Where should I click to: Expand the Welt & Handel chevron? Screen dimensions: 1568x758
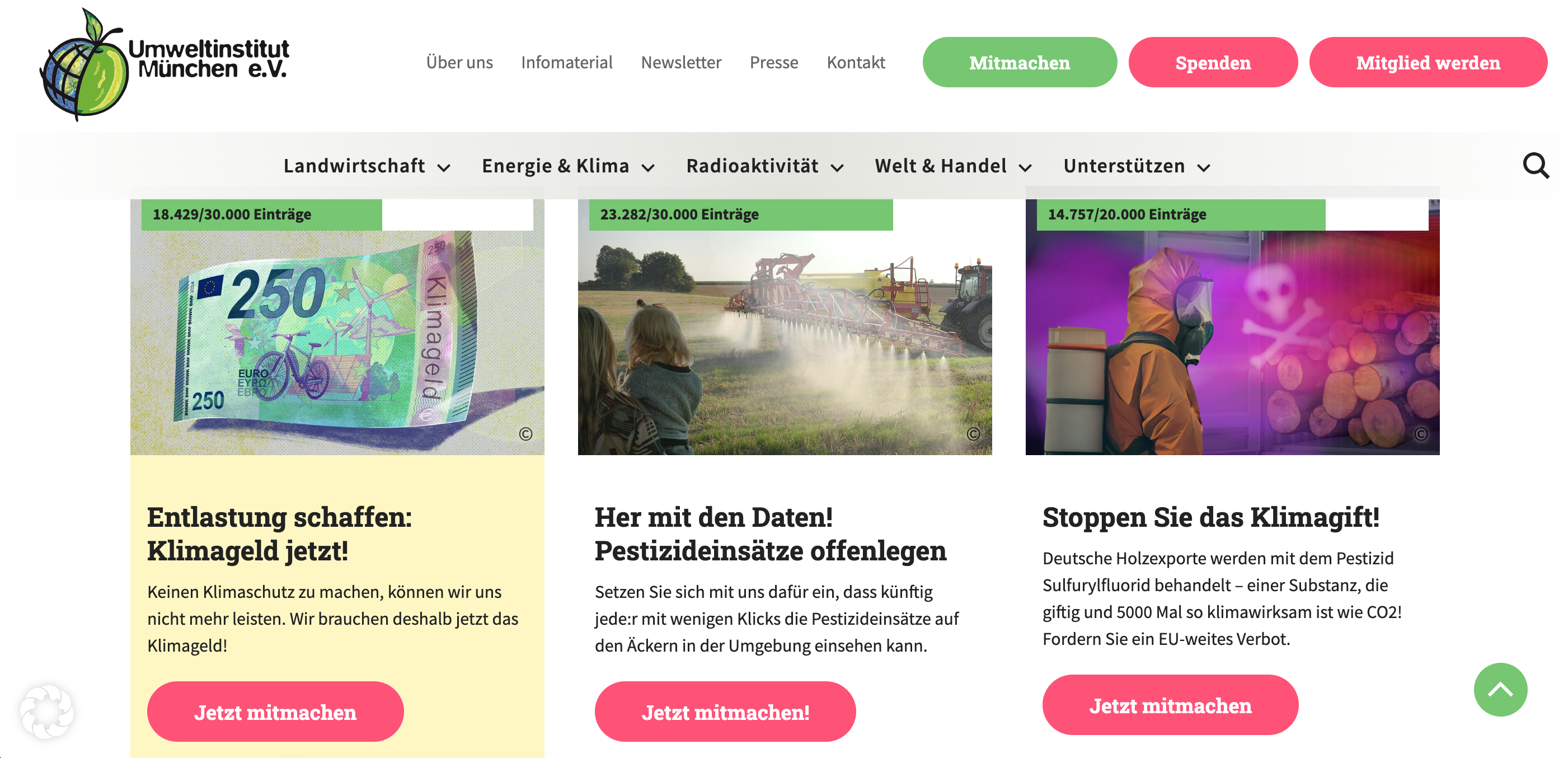pyautogui.click(x=1025, y=167)
